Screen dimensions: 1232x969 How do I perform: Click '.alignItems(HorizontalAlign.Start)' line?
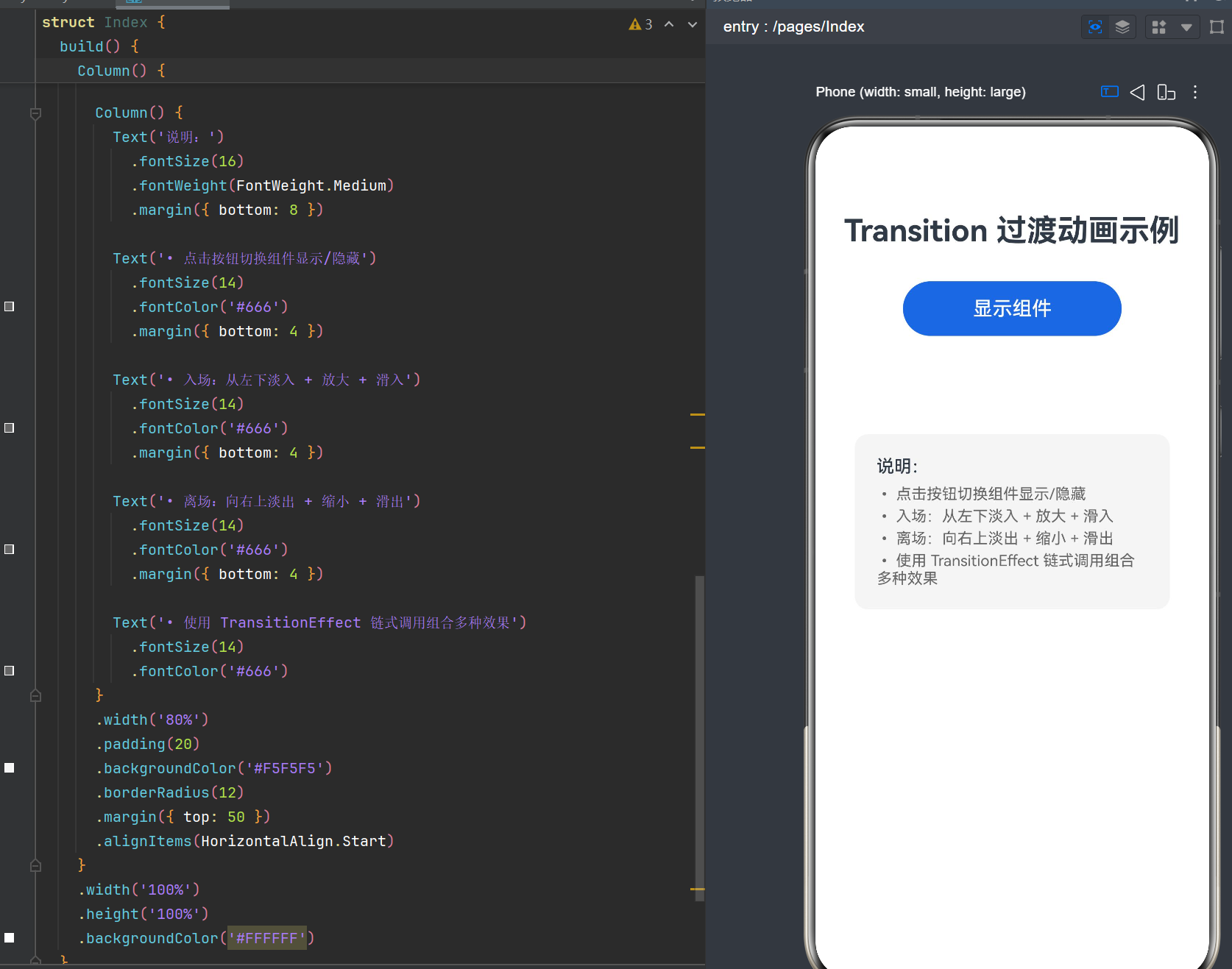244,841
